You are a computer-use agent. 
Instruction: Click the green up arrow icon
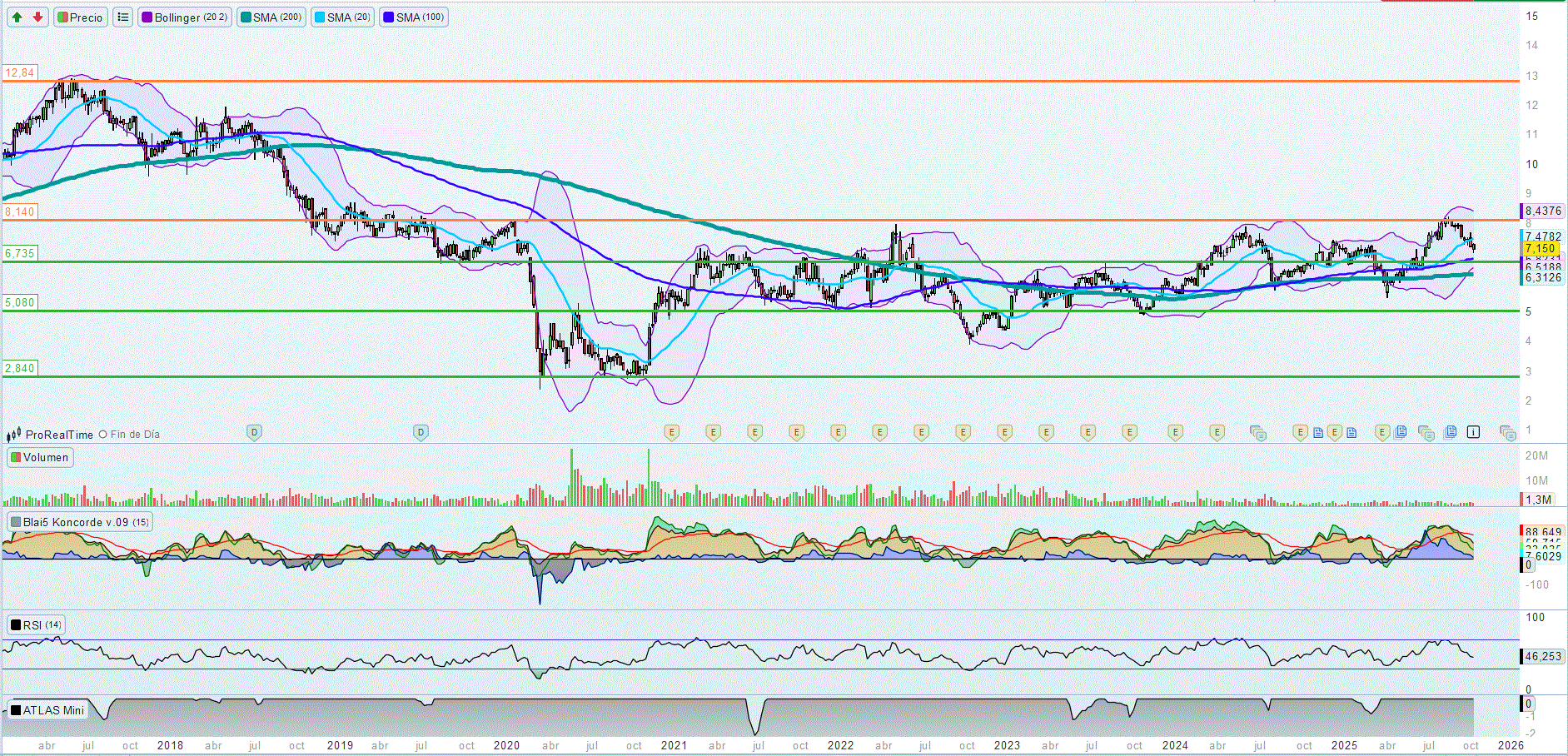coord(17,17)
